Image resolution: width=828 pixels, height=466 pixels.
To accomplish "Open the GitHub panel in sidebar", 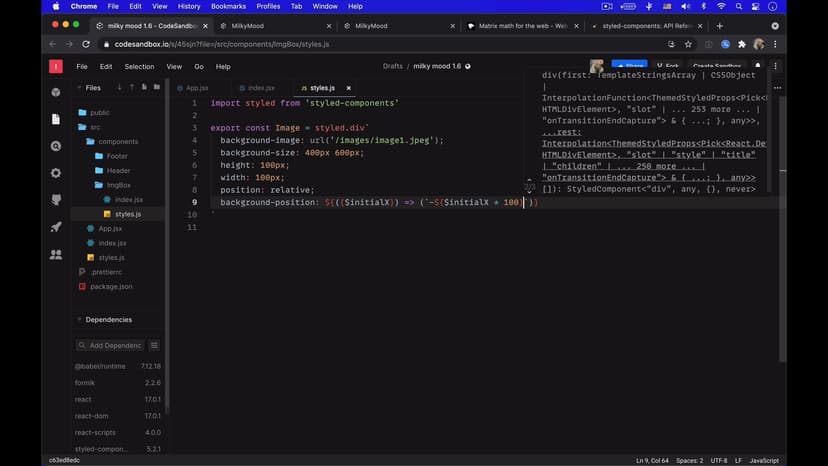I will [x=56, y=200].
